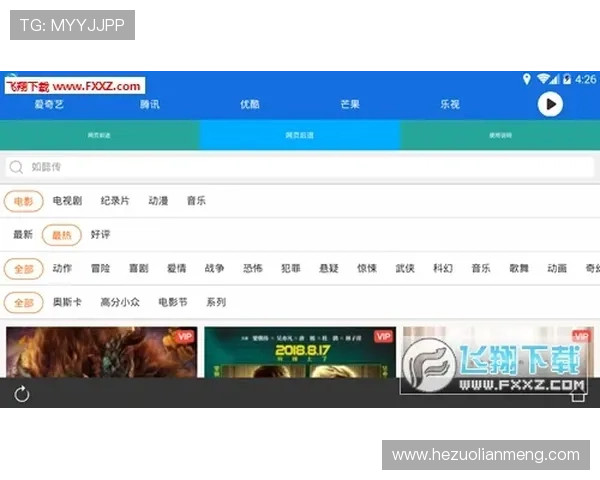Filter genre by 战争
600x480 pixels.
214,268
